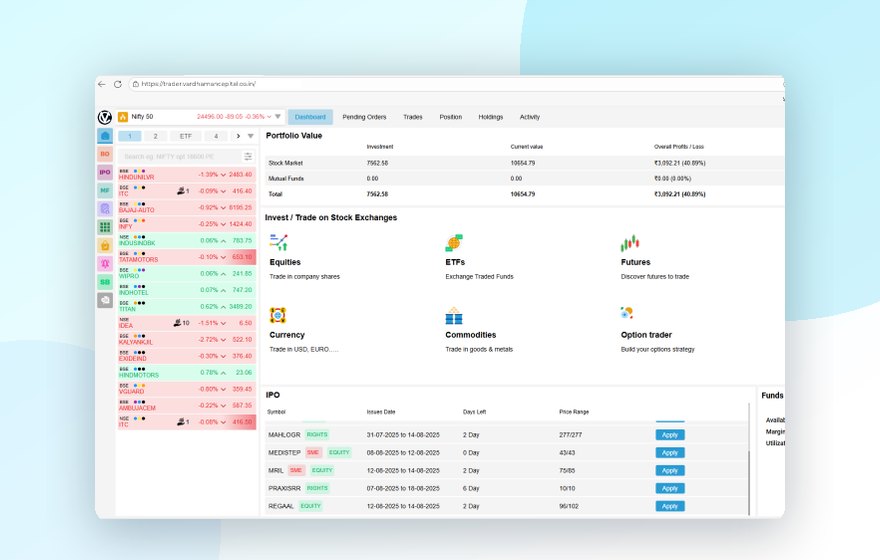Click the Currency icon

pyautogui.click(x=278, y=315)
